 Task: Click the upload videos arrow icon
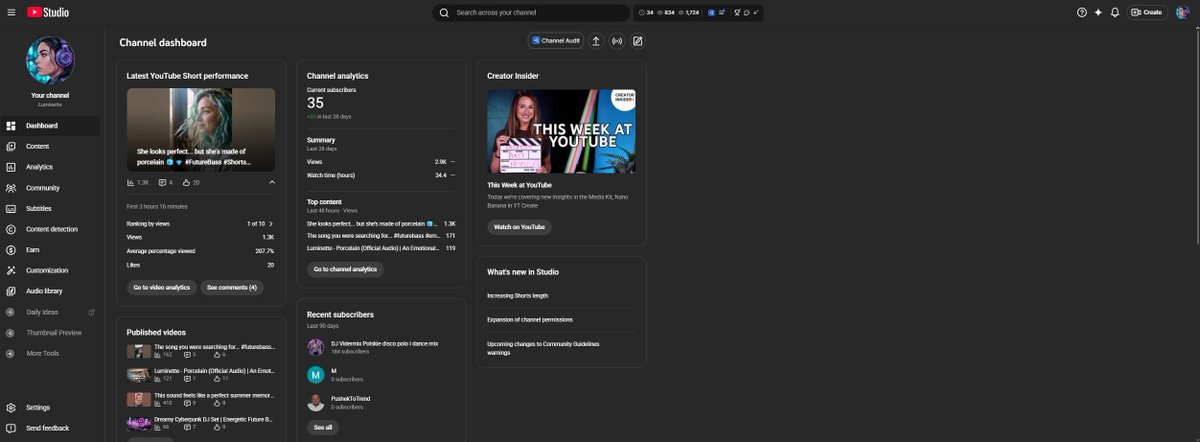click(x=596, y=41)
